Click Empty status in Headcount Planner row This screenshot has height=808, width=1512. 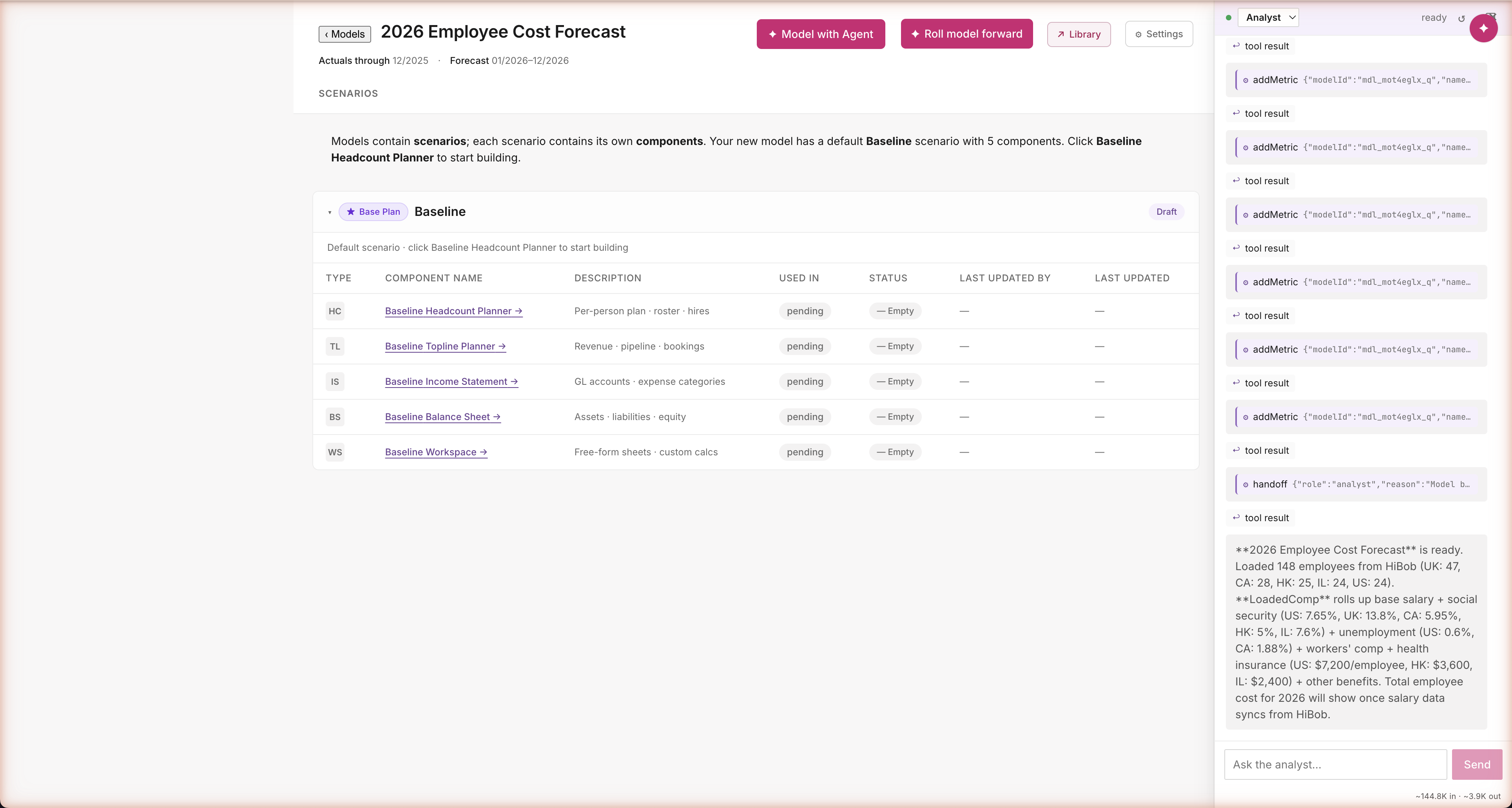pos(895,311)
